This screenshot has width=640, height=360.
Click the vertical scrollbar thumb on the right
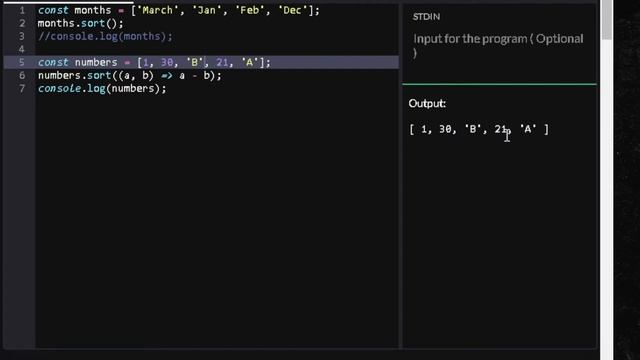(x=607, y=19)
